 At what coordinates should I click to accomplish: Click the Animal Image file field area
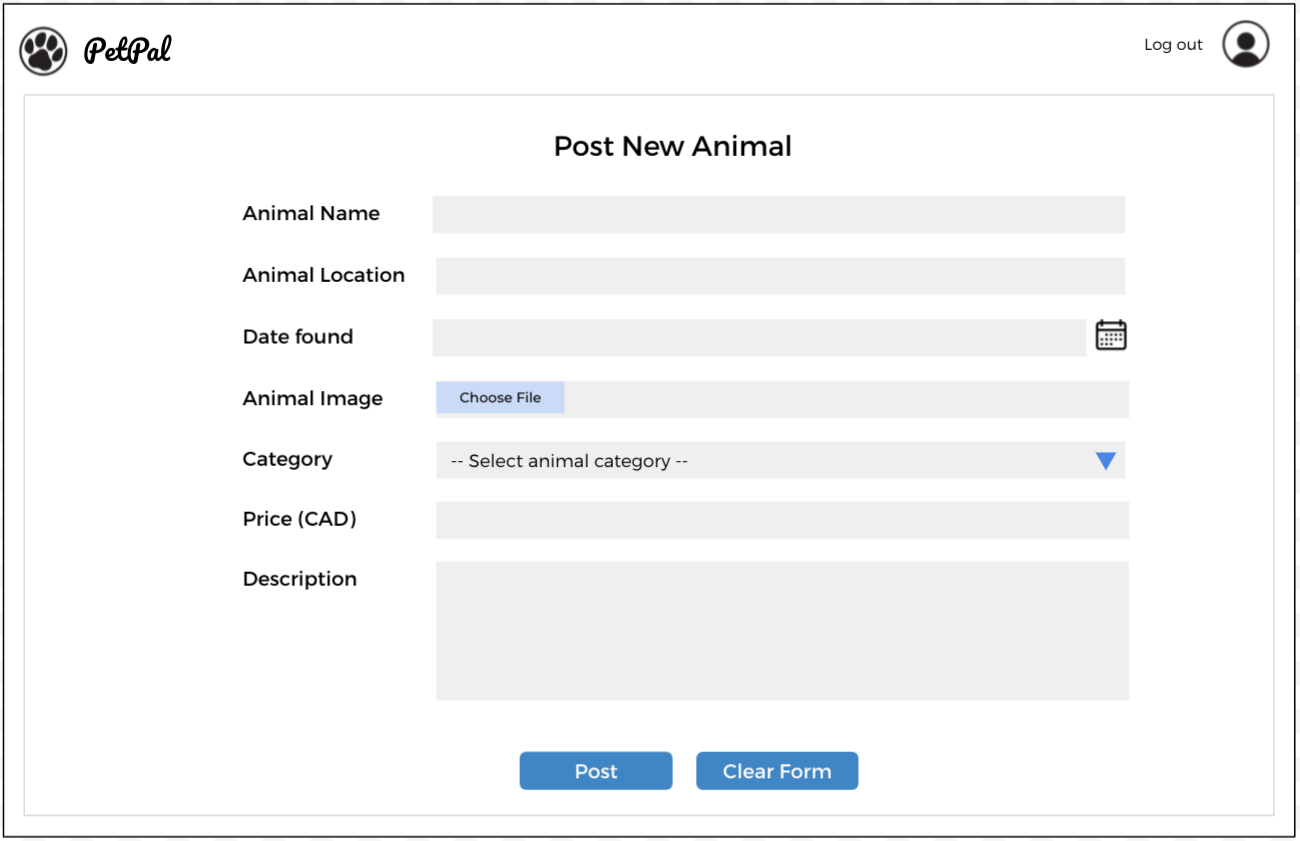782,399
